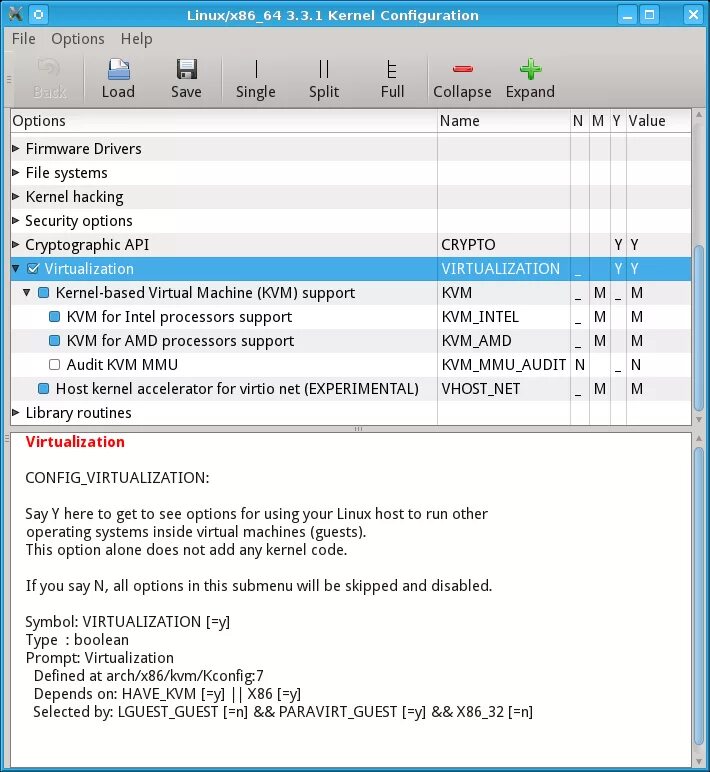
Task: Select the KVM_AMD name cell
Action: [x=504, y=341]
